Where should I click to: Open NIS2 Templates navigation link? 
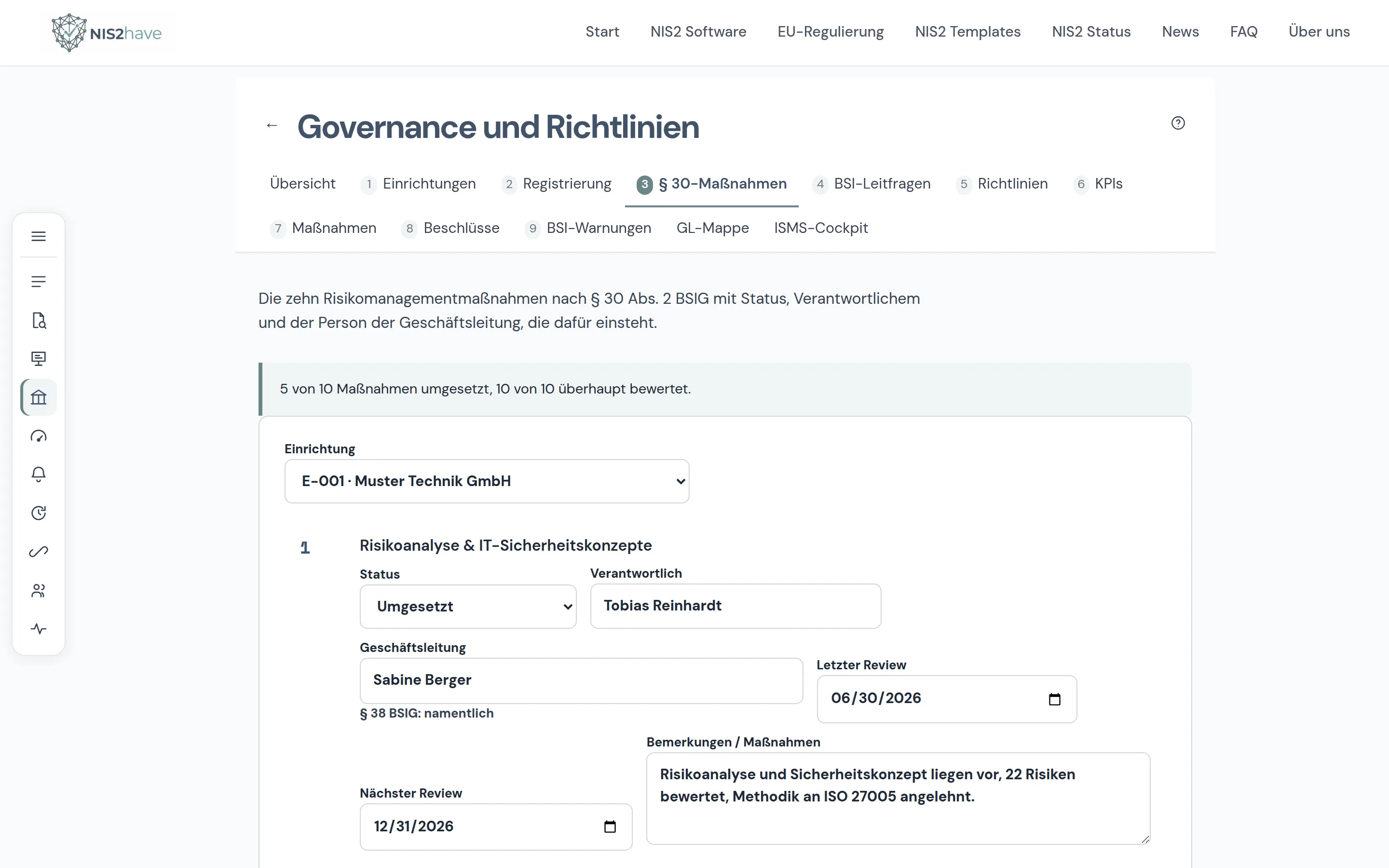pos(967,31)
